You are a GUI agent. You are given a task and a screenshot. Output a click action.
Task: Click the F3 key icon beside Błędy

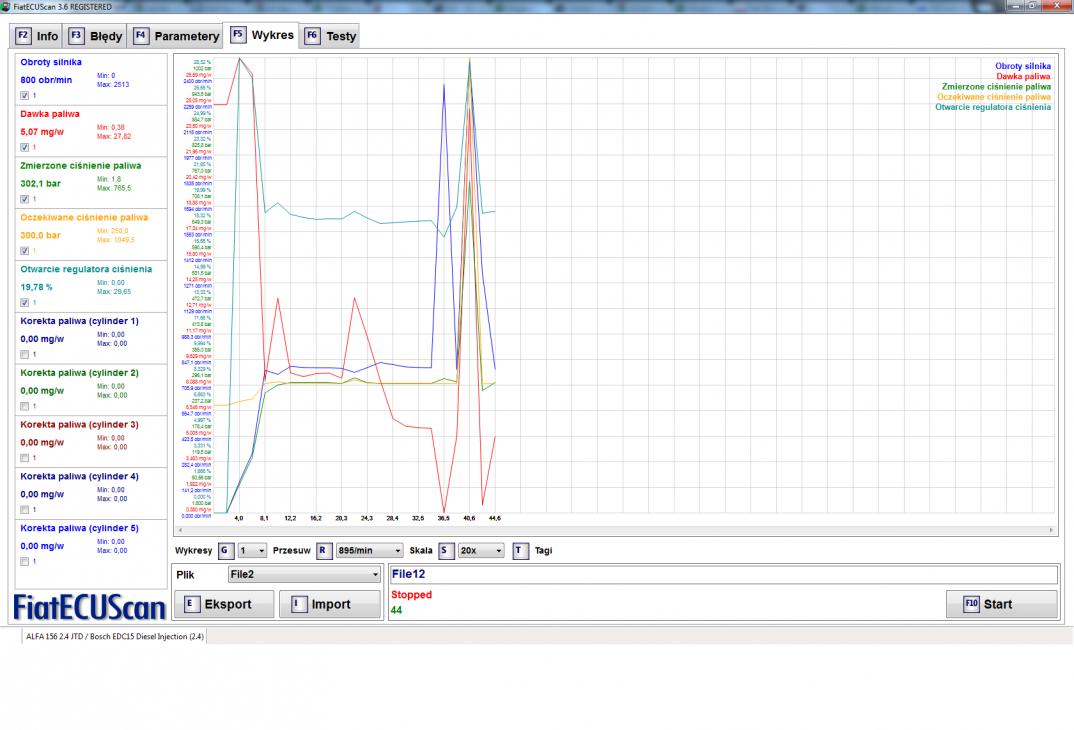[76, 36]
